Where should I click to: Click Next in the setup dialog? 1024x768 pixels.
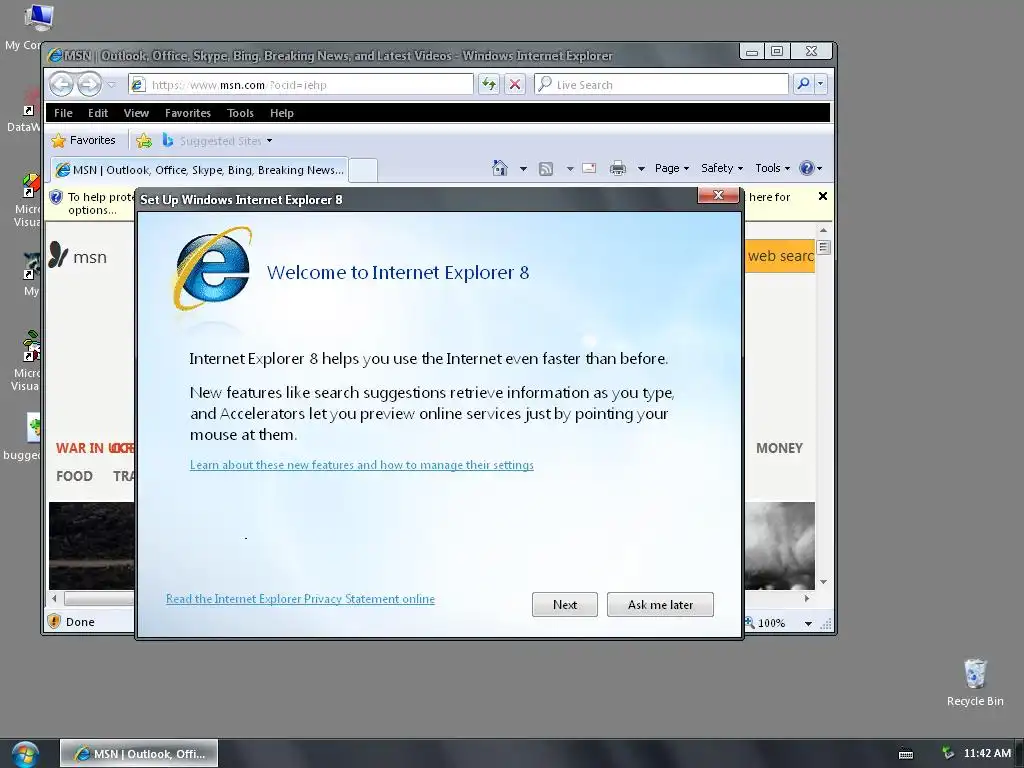pos(565,605)
